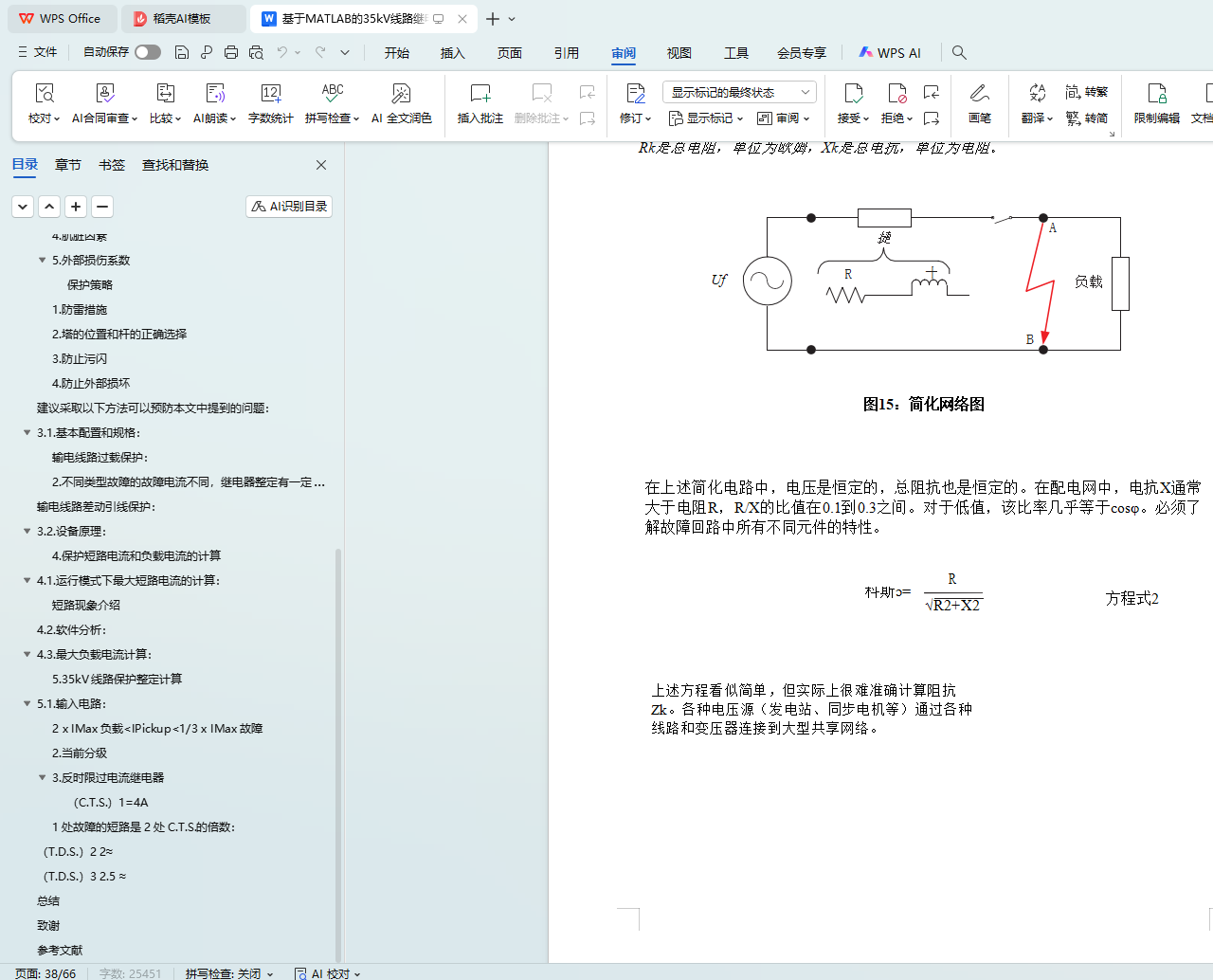Convert text with 转繁

(x=1087, y=92)
